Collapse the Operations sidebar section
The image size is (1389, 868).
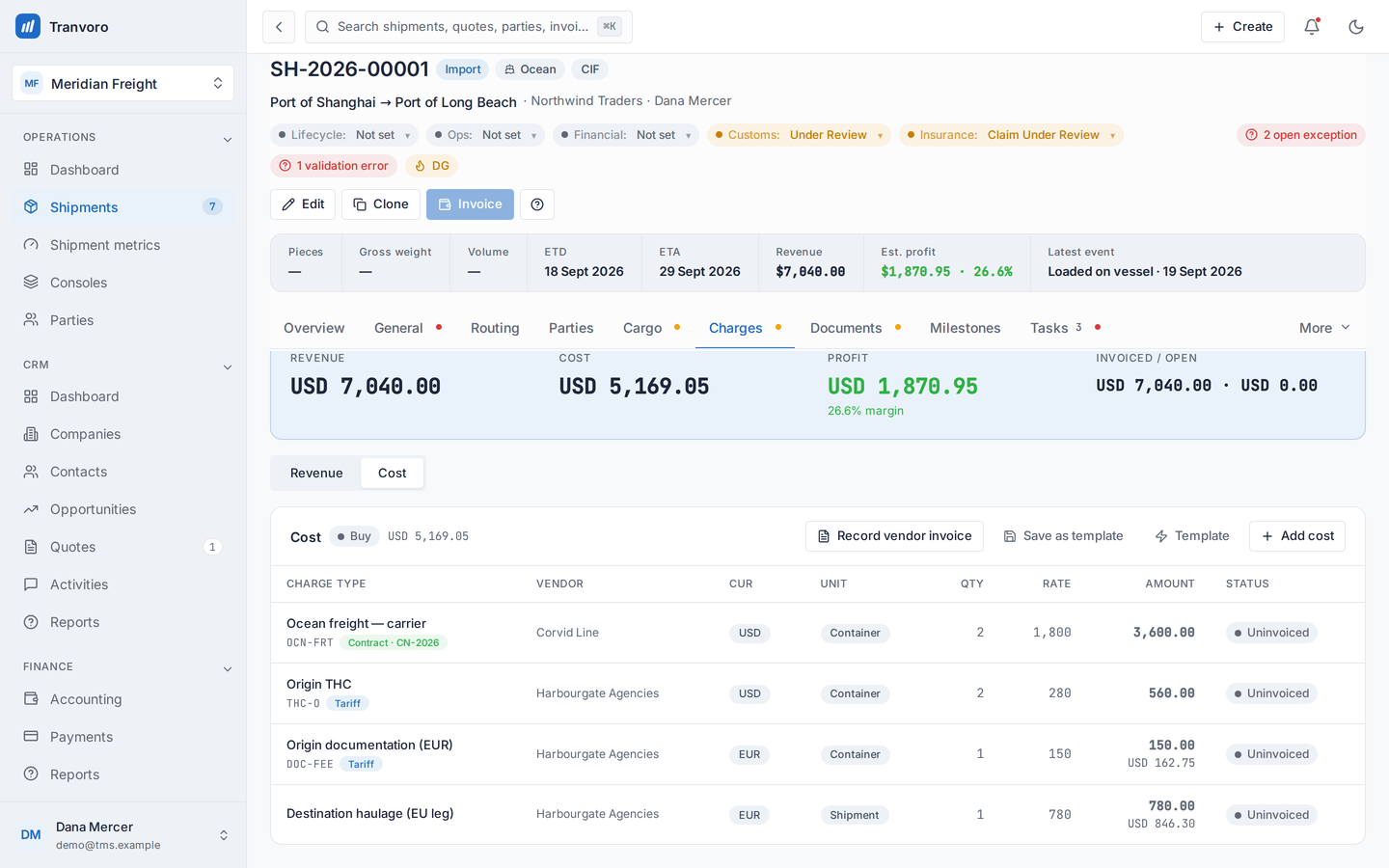pyautogui.click(x=228, y=139)
